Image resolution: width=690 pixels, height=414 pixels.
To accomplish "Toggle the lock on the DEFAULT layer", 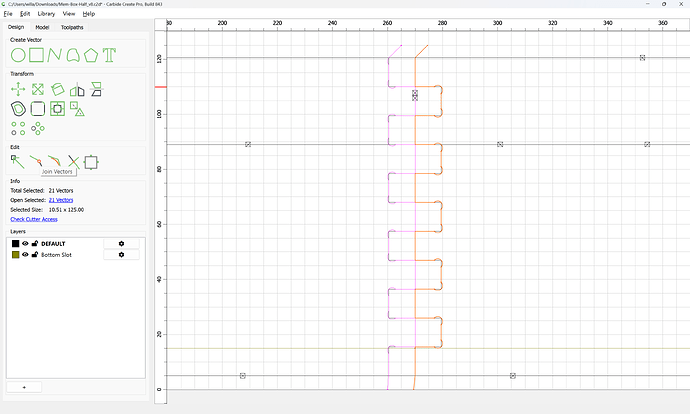I will [35, 243].
